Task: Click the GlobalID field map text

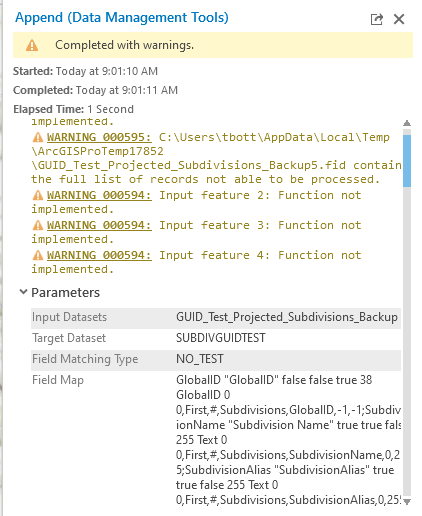Action: point(288,439)
